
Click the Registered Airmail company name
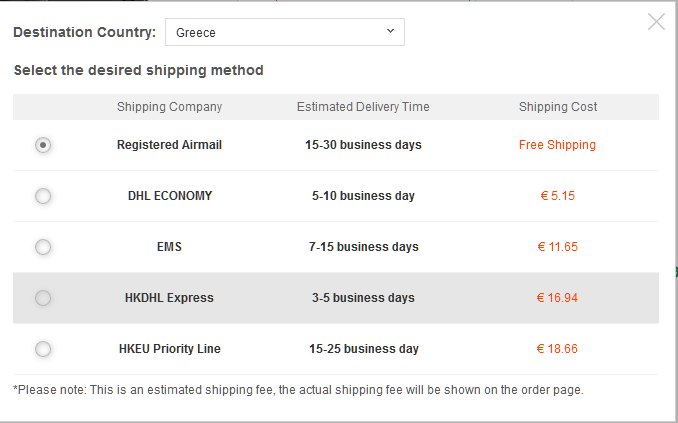(x=169, y=145)
